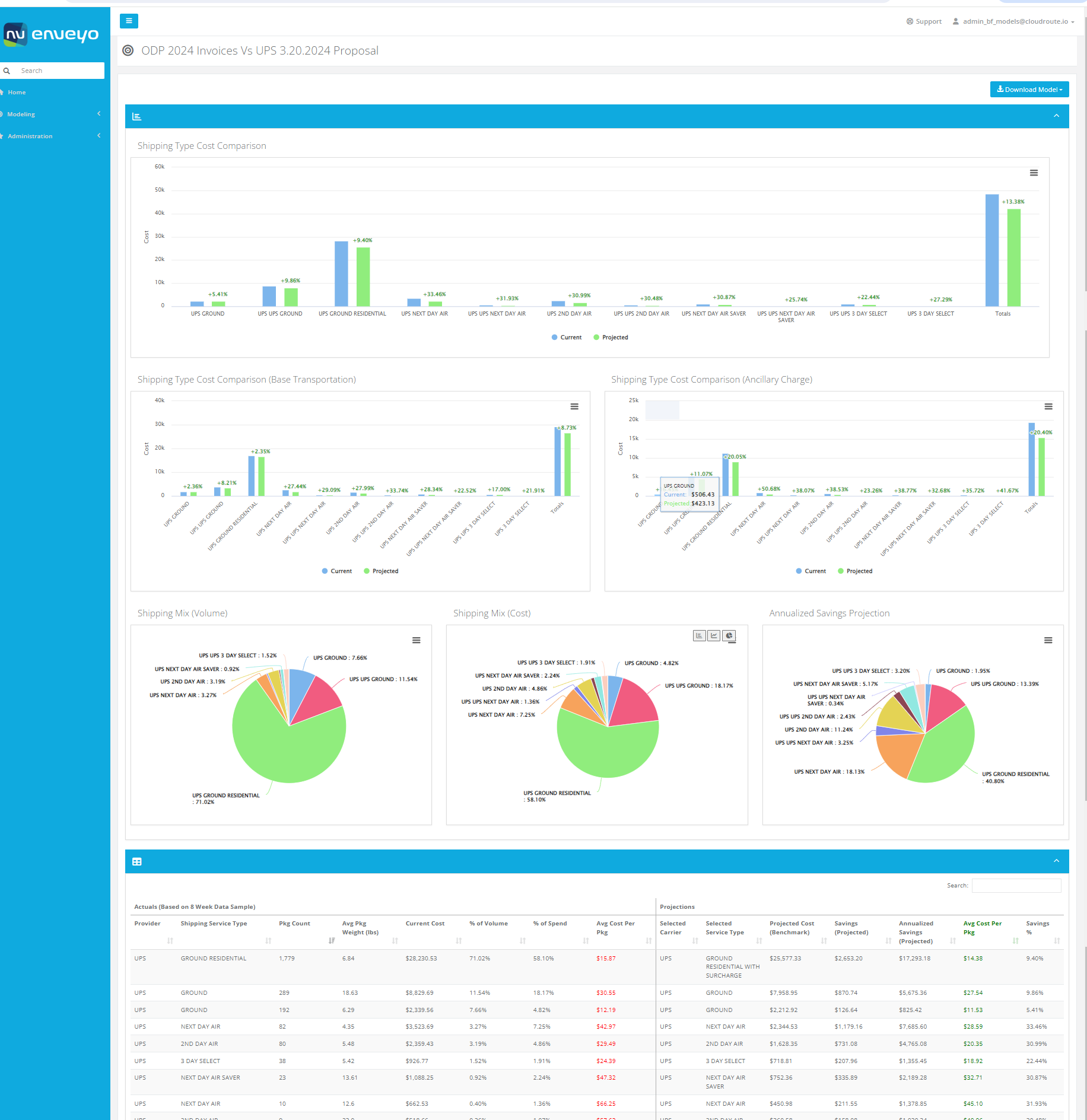Open the Shipping Type Cost Comparison chart menu
Screen dimensions: 1087x1120
1034,173
